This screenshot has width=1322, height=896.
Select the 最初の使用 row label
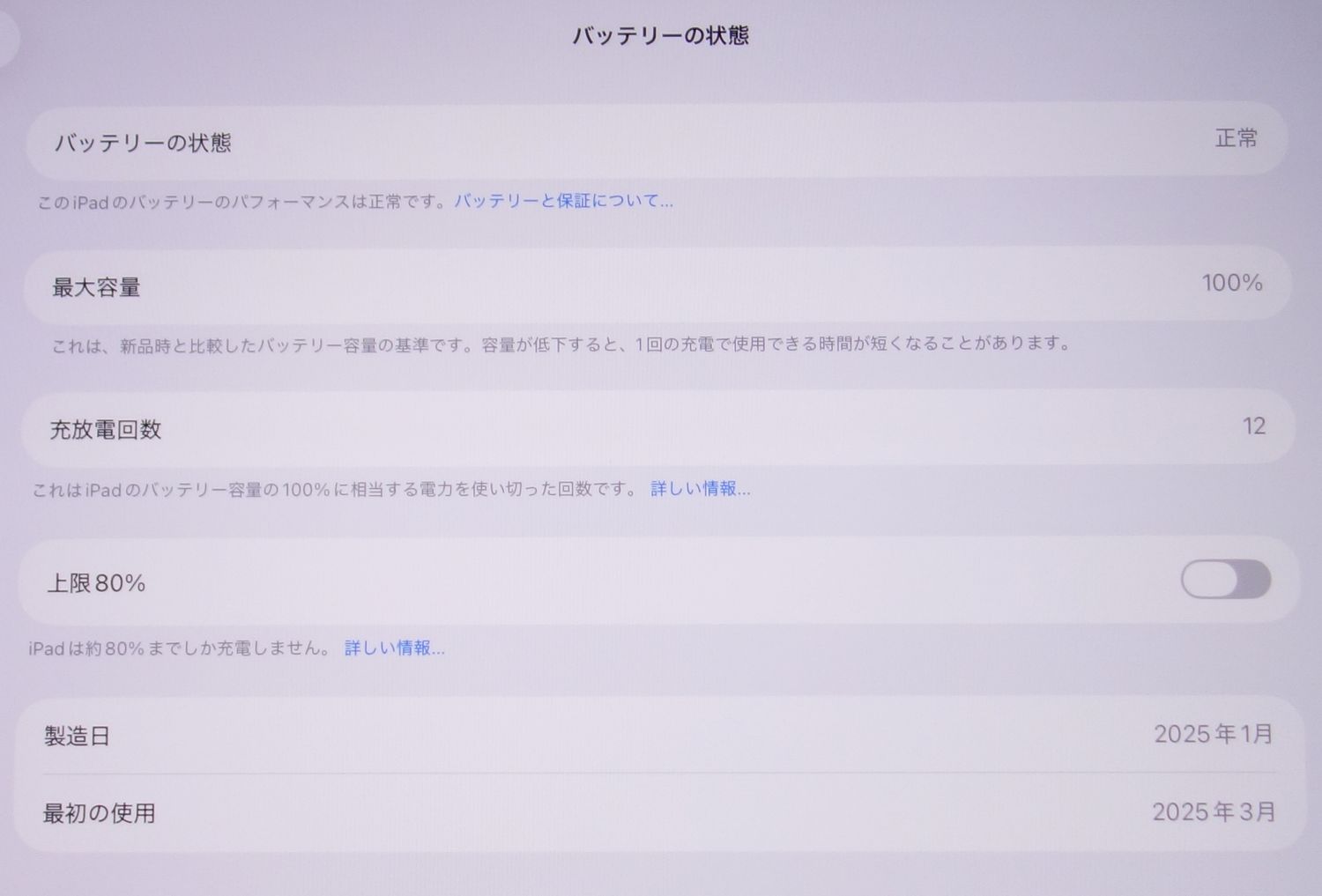pyautogui.click(x=100, y=813)
